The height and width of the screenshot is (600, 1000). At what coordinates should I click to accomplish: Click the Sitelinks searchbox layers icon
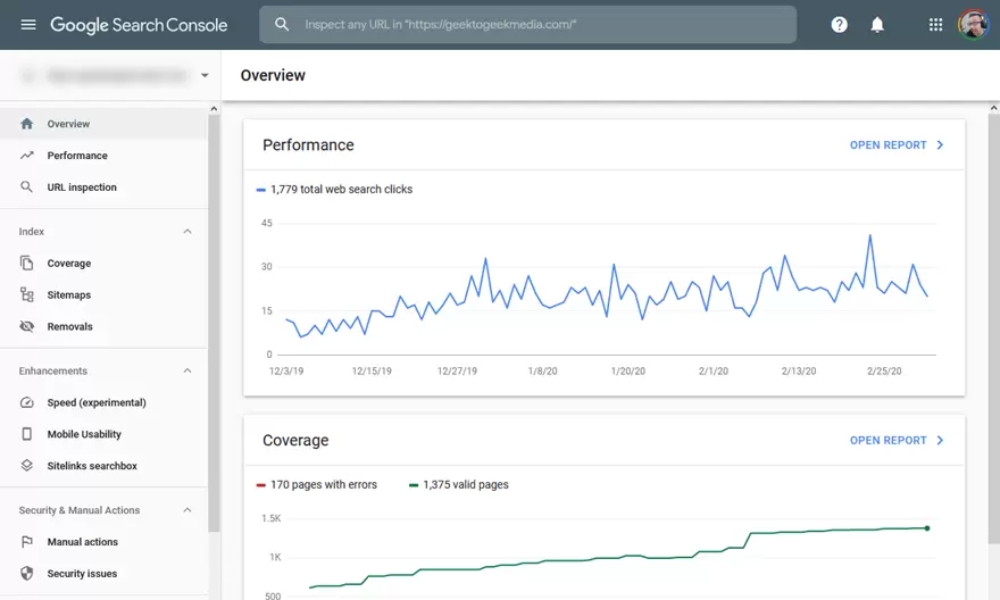[x=27, y=465]
